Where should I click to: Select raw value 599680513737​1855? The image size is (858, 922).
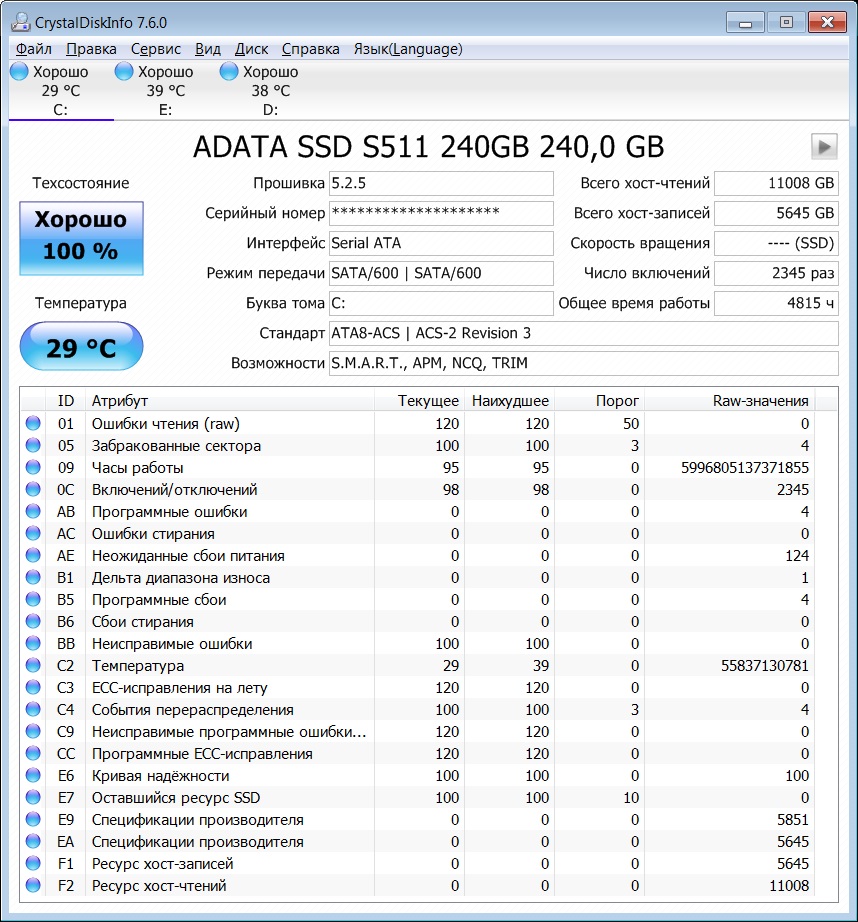coord(745,468)
